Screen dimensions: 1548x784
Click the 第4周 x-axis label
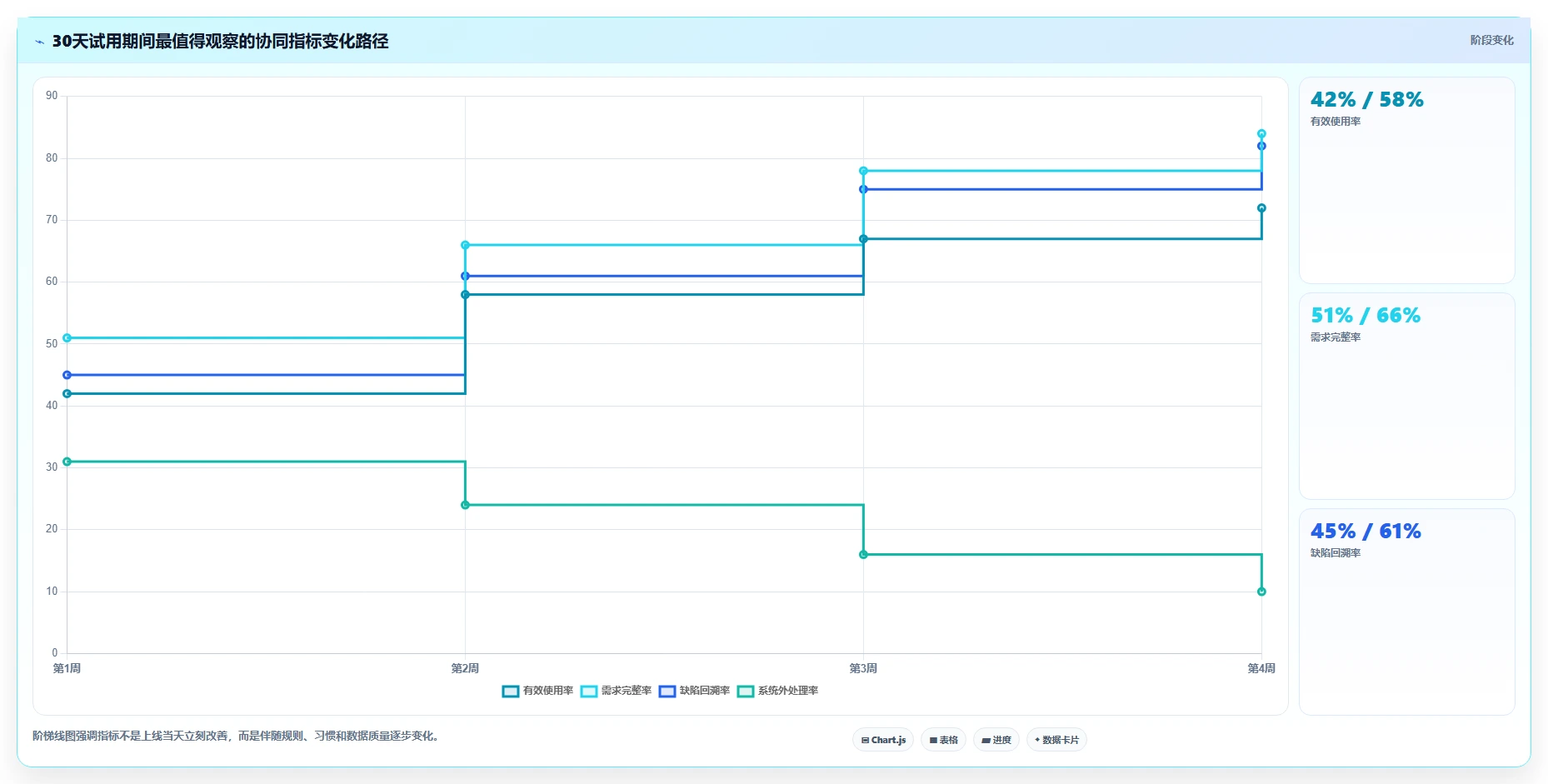[x=1261, y=668]
